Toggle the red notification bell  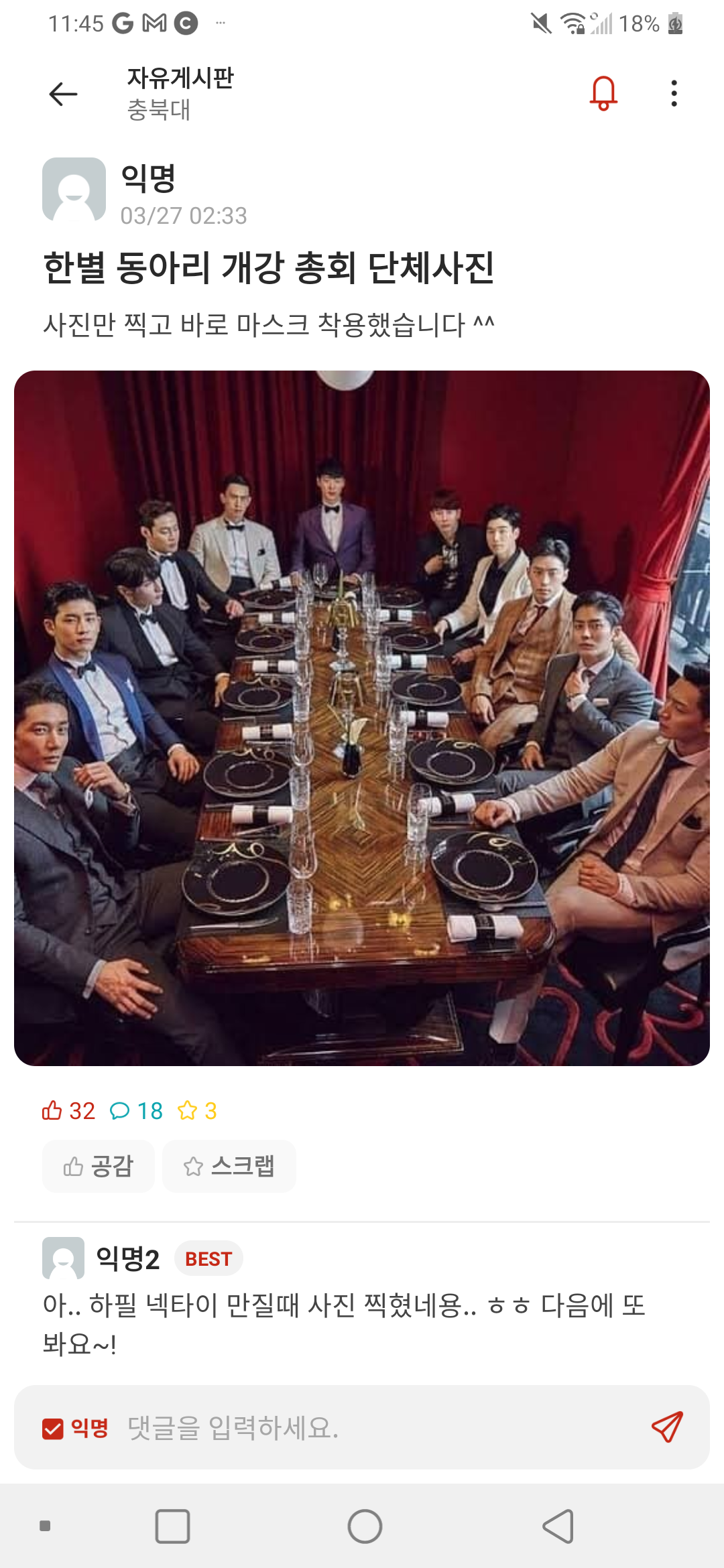(x=603, y=93)
